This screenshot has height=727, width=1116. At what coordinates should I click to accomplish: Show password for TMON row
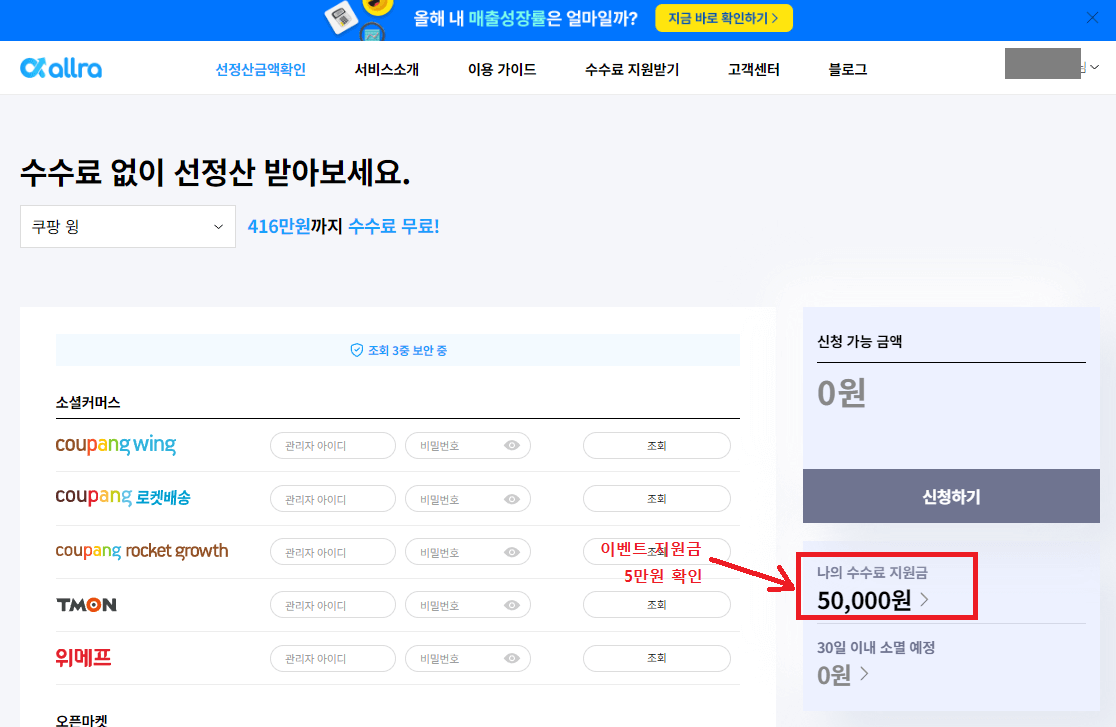pos(512,605)
